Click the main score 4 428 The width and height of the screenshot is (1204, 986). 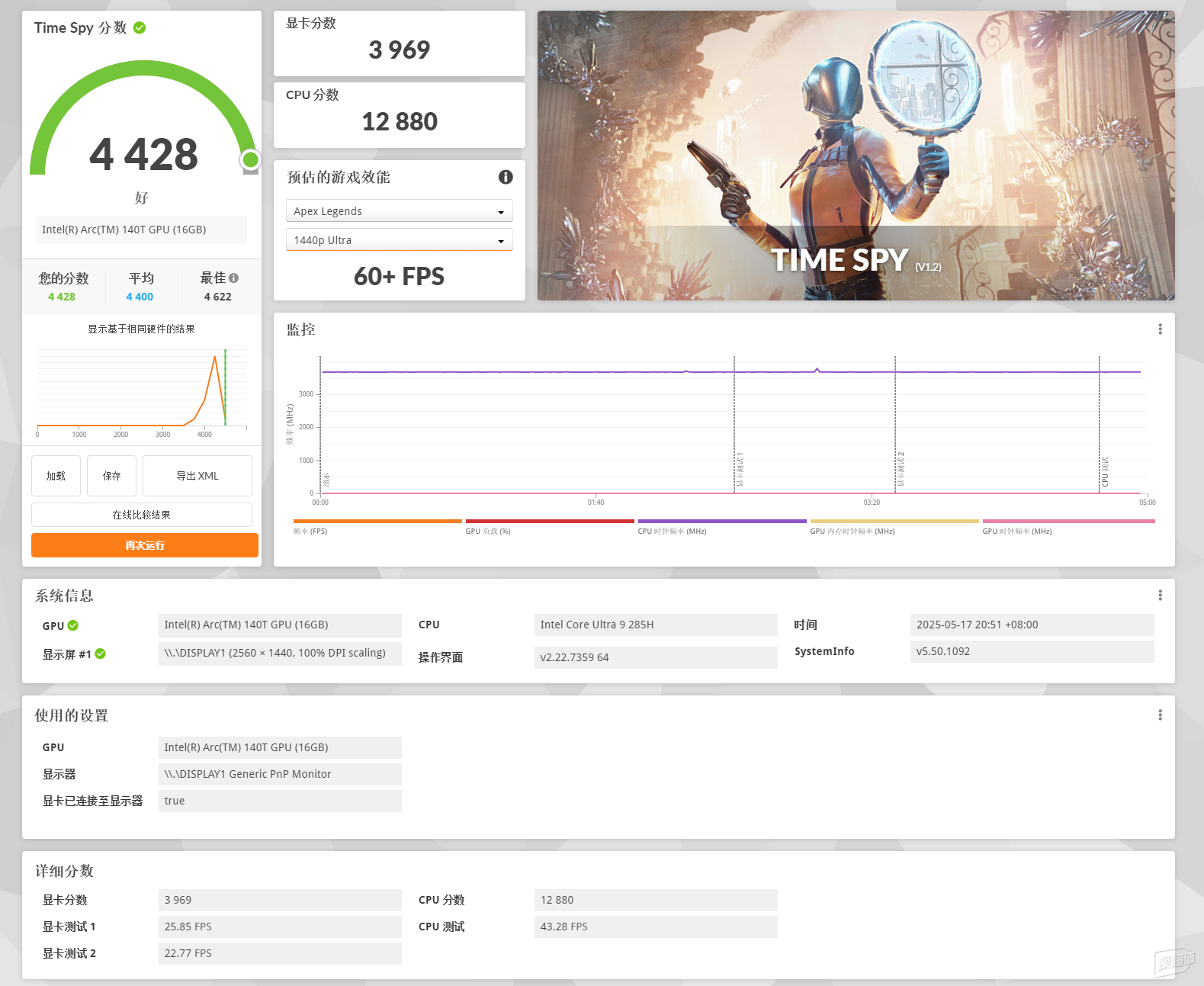coord(143,154)
